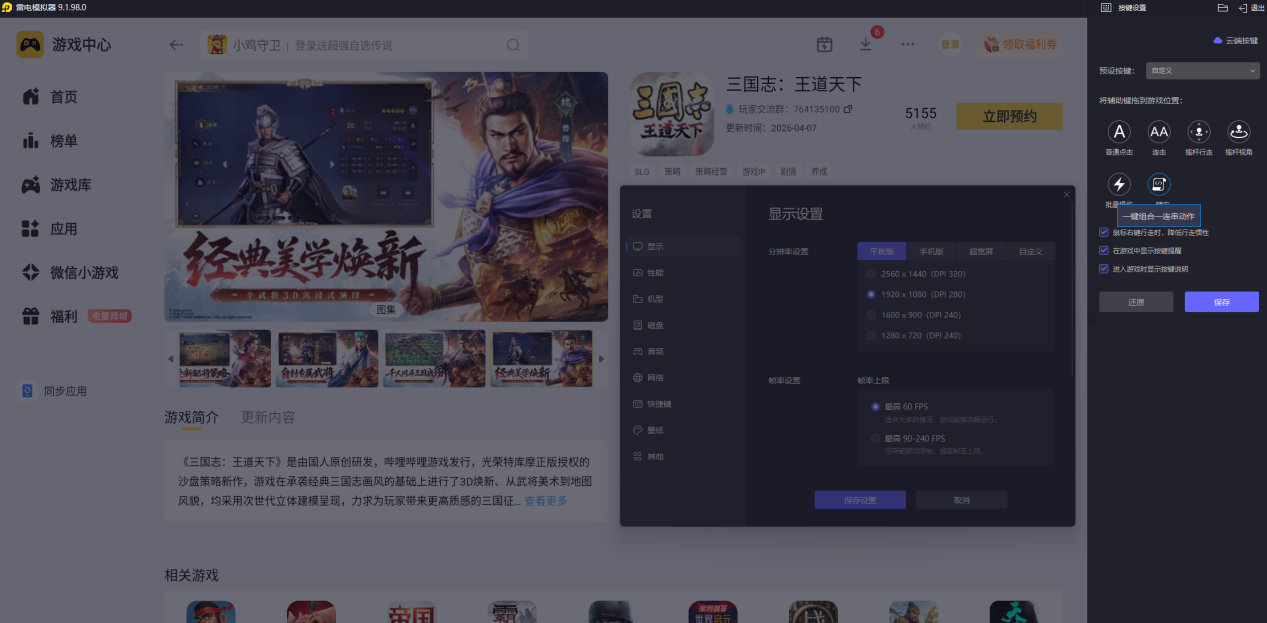Open the folder icon in key settings header
The height and width of the screenshot is (623, 1267).
(1222, 7)
